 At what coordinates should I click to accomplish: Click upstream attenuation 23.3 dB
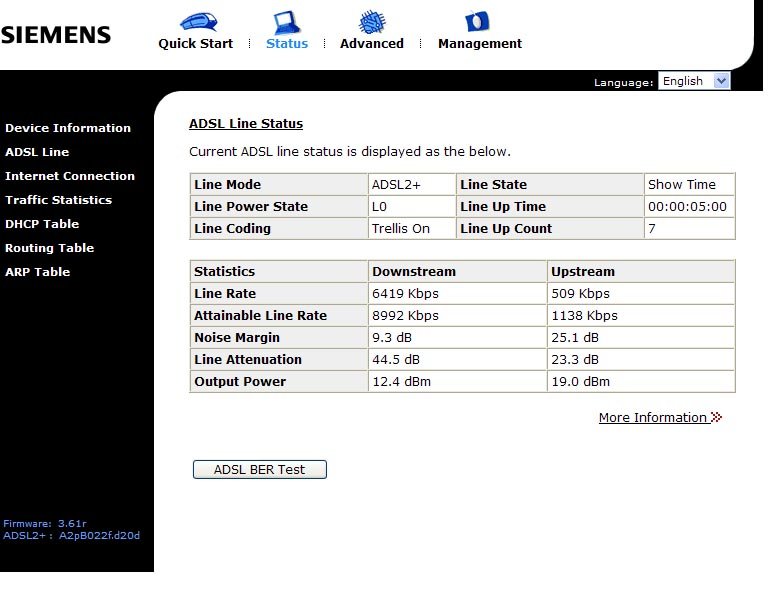(x=575, y=360)
